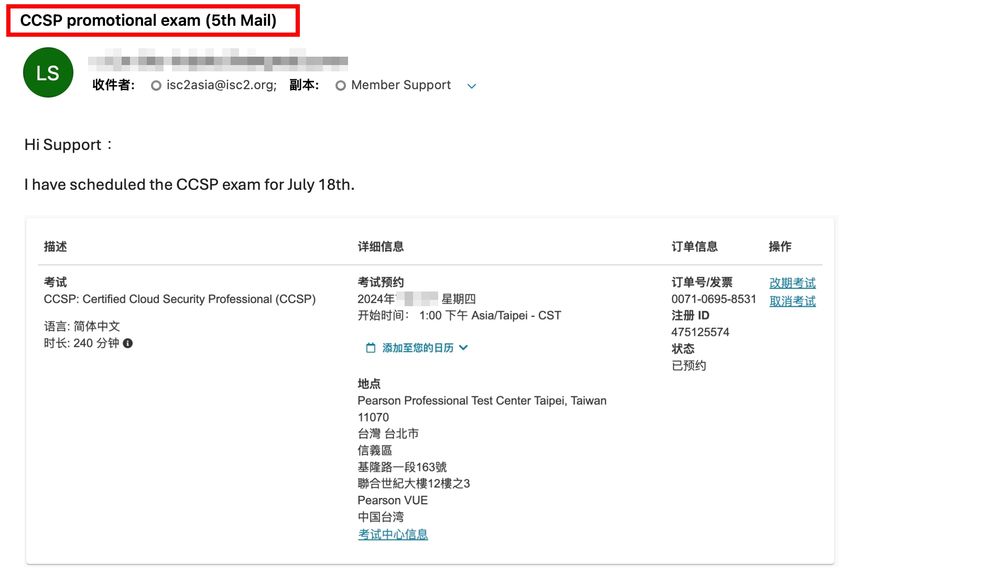The height and width of the screenshot is (583, 998).
Task: Click the 取消考试 cancel exam link
Action: tap(792, 301)
